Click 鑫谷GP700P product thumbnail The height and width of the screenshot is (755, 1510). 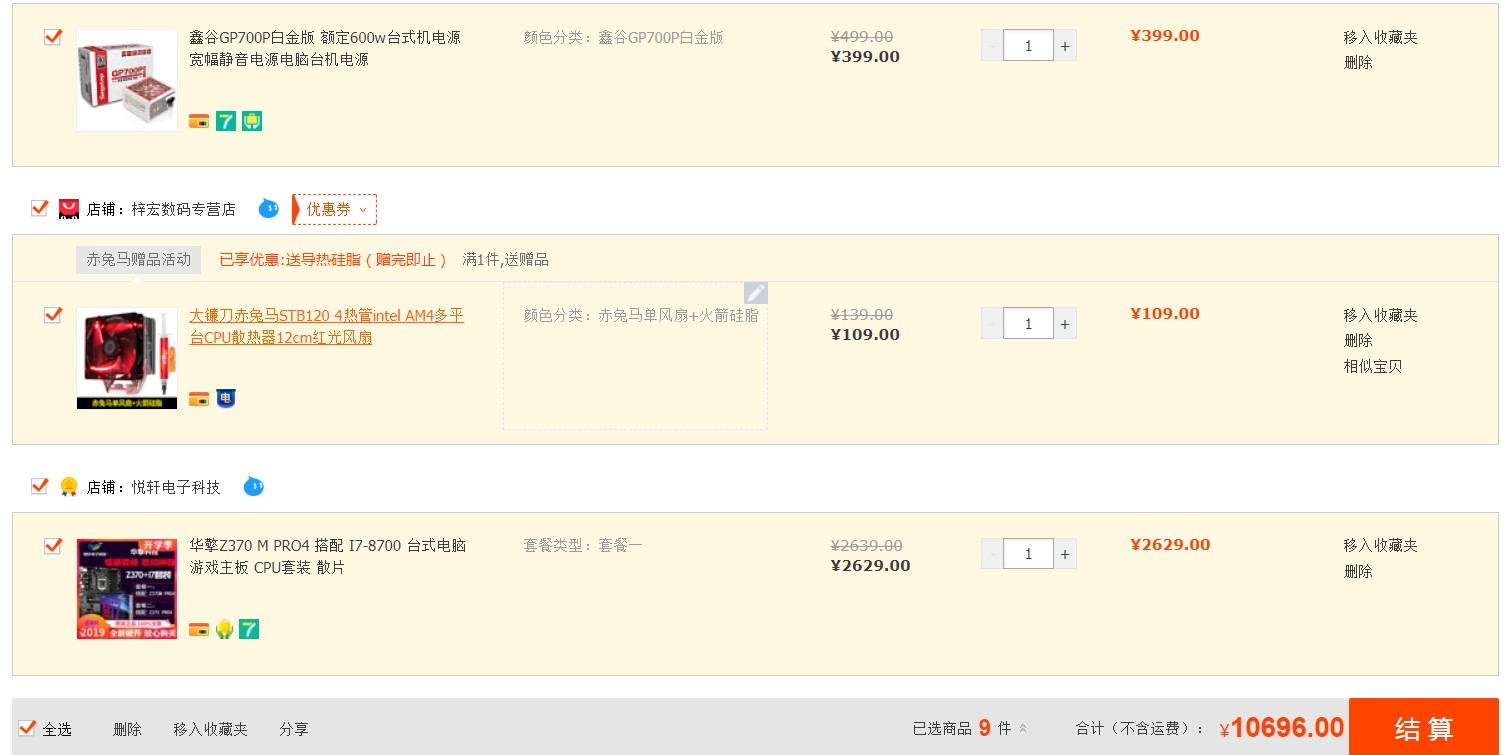pos(127,81)
